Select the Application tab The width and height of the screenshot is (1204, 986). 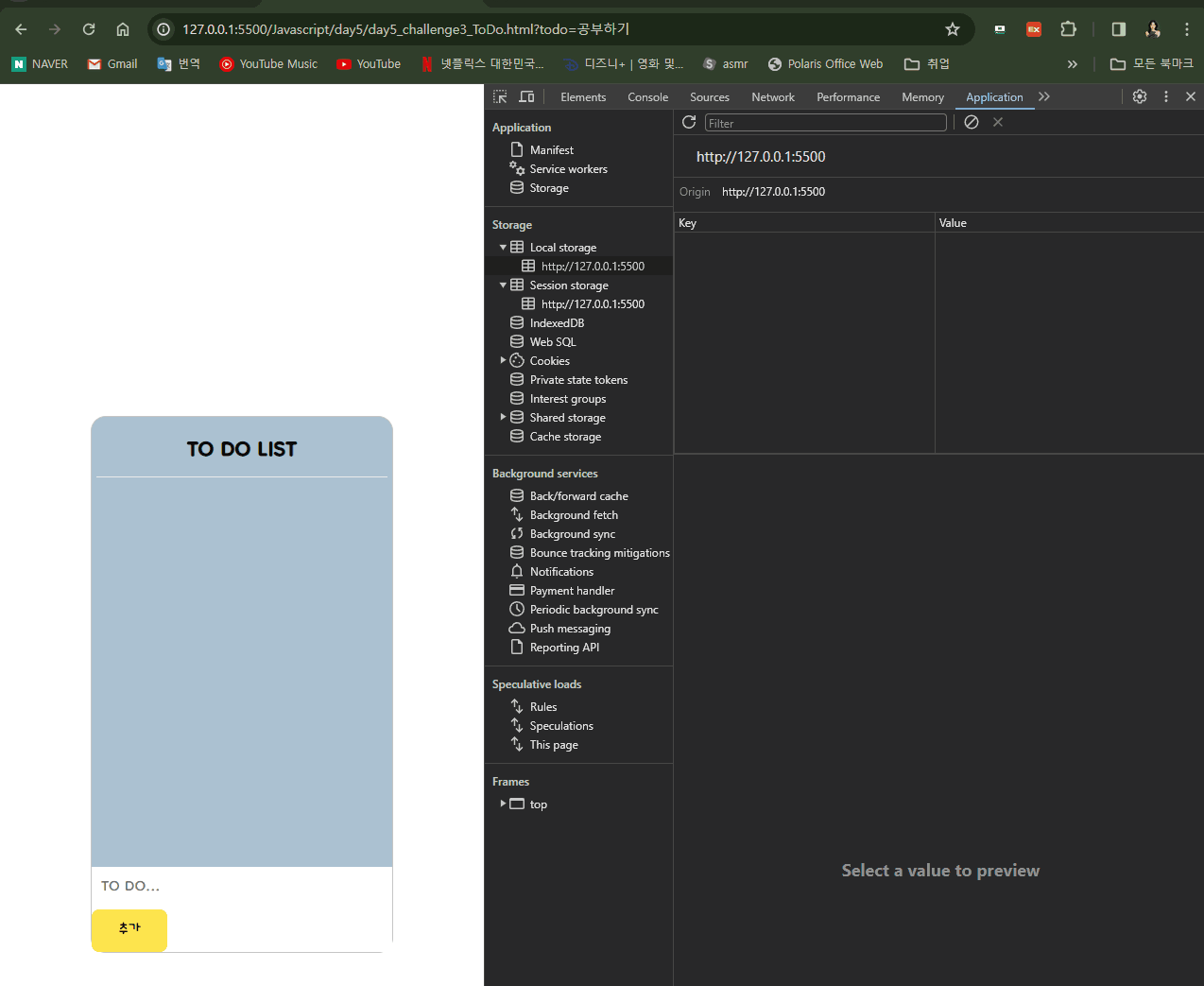pos(994,97)
